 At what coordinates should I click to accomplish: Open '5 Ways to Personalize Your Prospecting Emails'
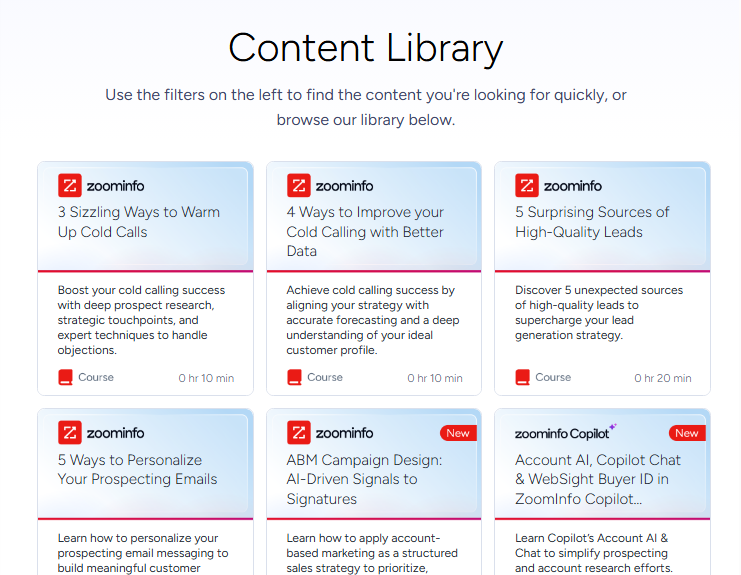click(137, 469)
